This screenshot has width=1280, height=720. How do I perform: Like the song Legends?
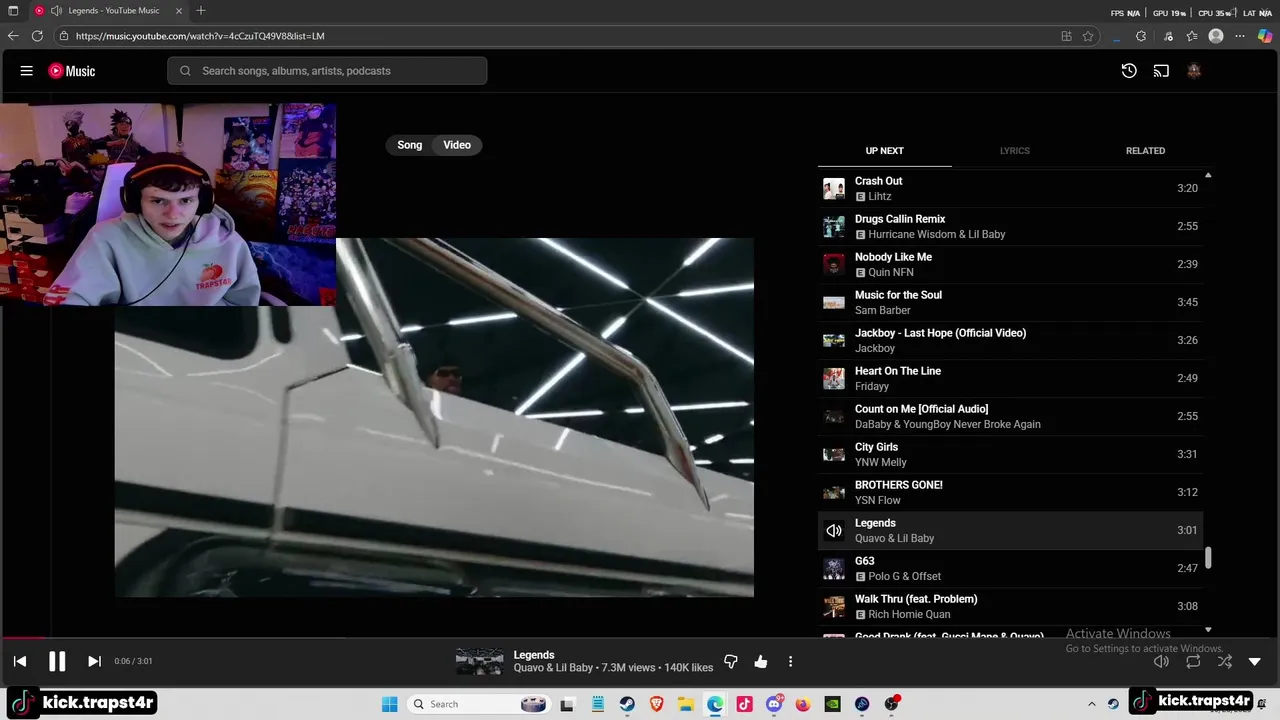pyautogui.click(x=761, y=661)
